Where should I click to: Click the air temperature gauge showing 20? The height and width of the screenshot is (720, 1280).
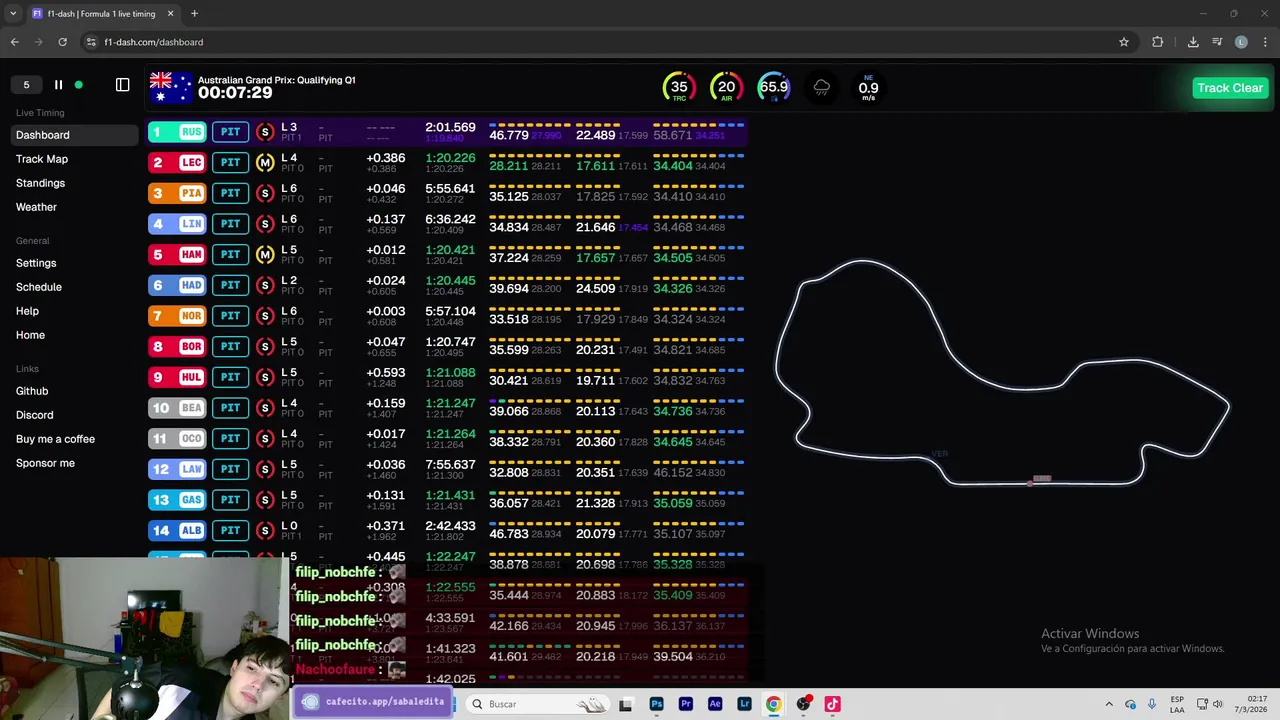(726, 87)
